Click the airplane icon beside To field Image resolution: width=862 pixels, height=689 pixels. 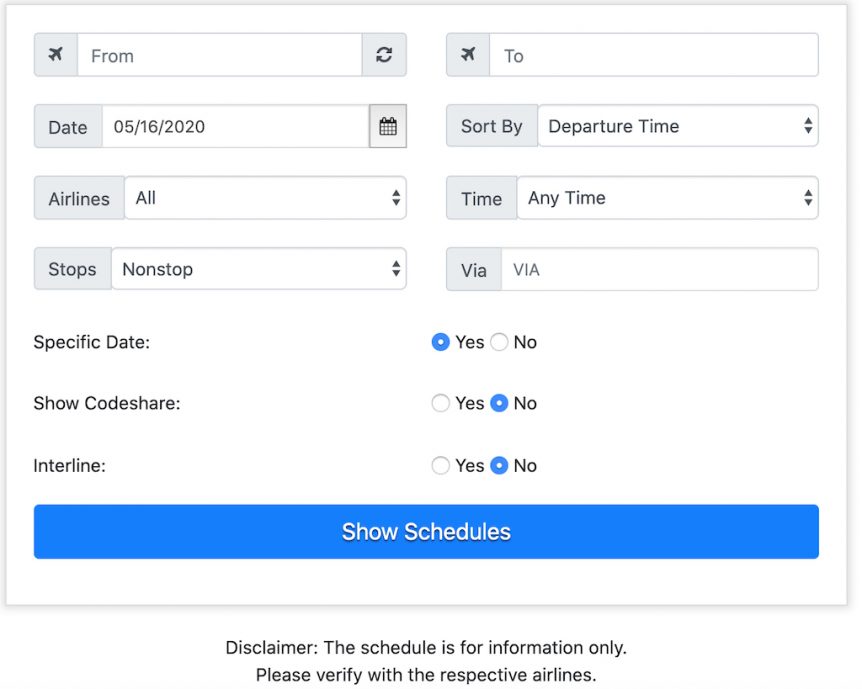point(468,54)
